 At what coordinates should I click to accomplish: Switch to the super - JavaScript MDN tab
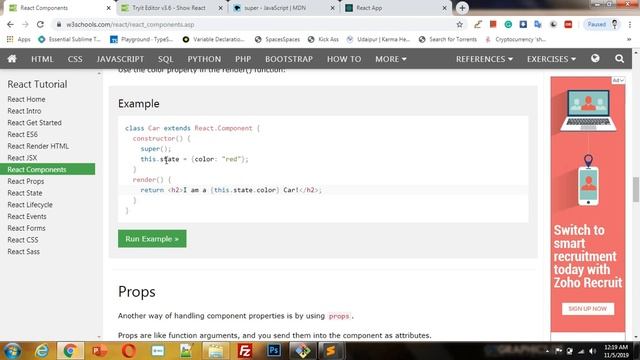tap(275, 8)
